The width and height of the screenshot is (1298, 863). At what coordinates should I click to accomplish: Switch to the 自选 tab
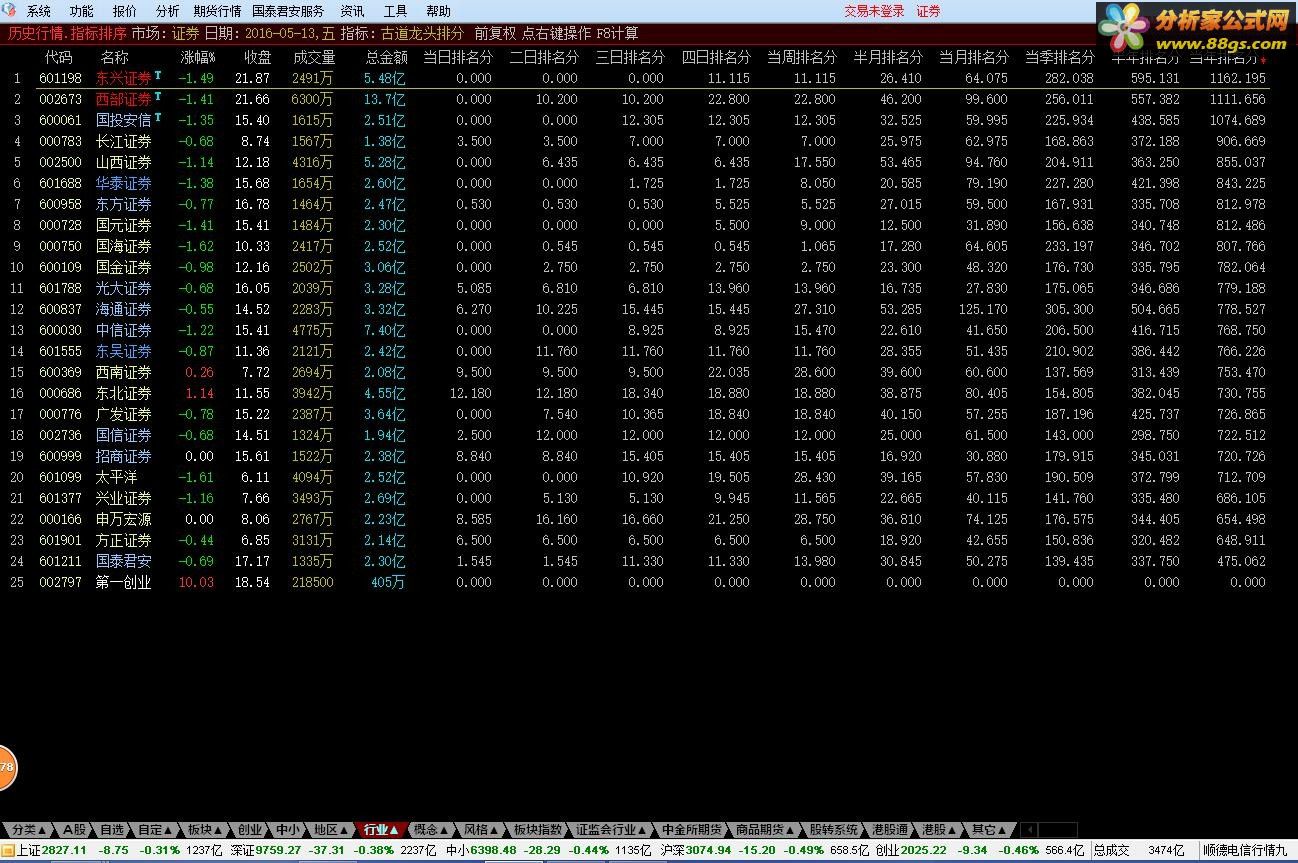112,830
